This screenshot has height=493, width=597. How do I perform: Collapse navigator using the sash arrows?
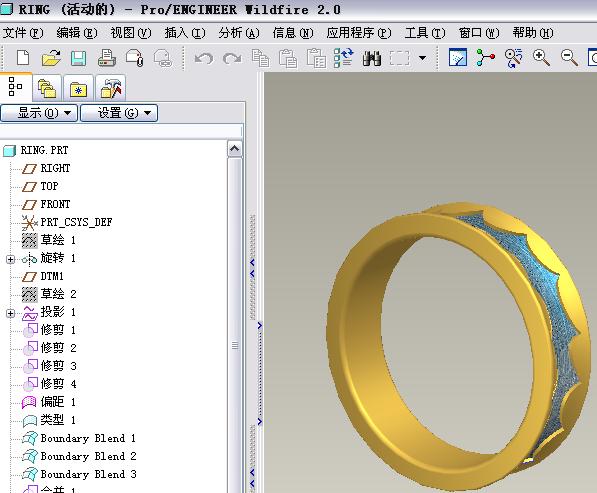tap(252, 268)
